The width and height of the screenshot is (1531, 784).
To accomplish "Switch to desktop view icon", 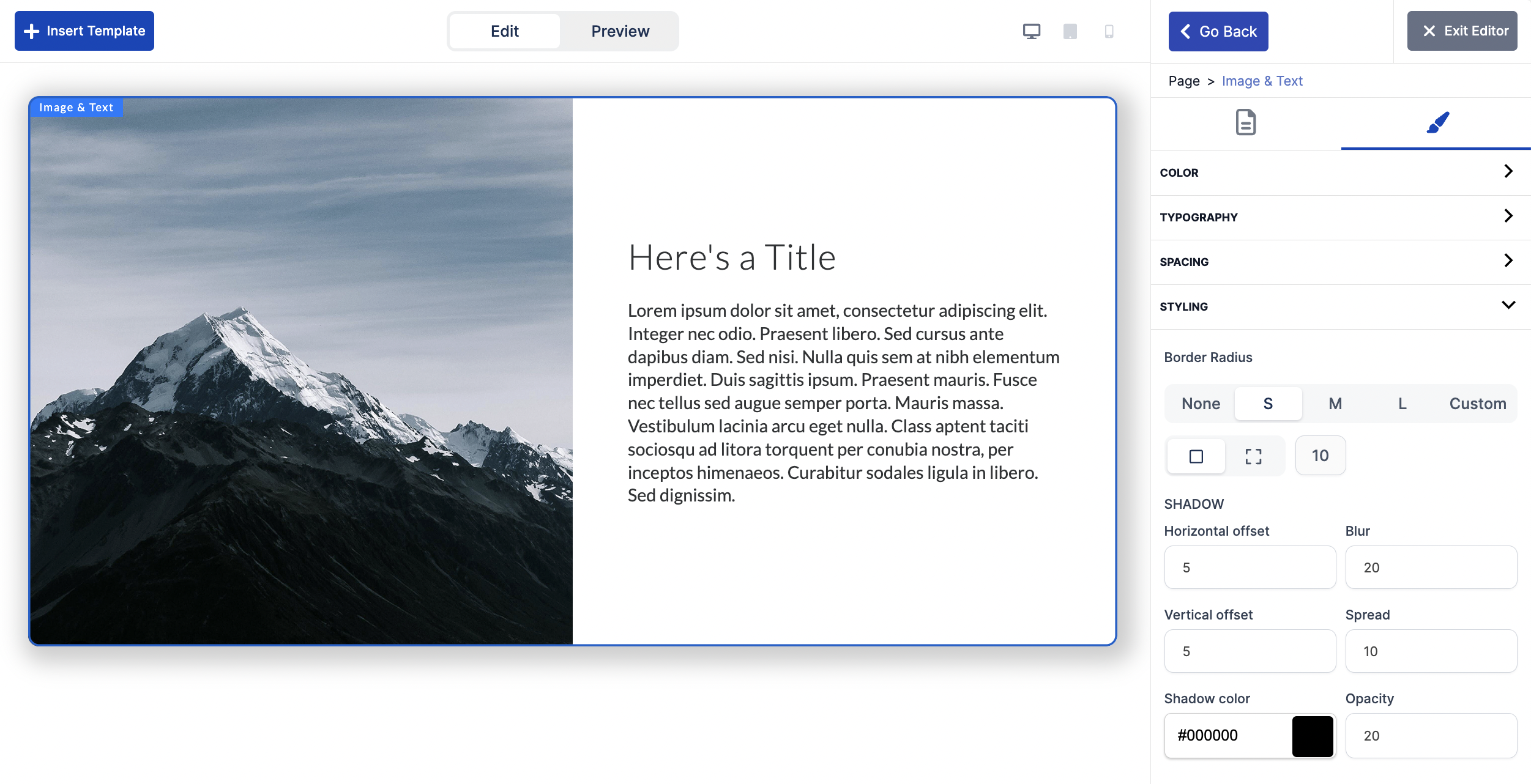I will point(1031,31).
